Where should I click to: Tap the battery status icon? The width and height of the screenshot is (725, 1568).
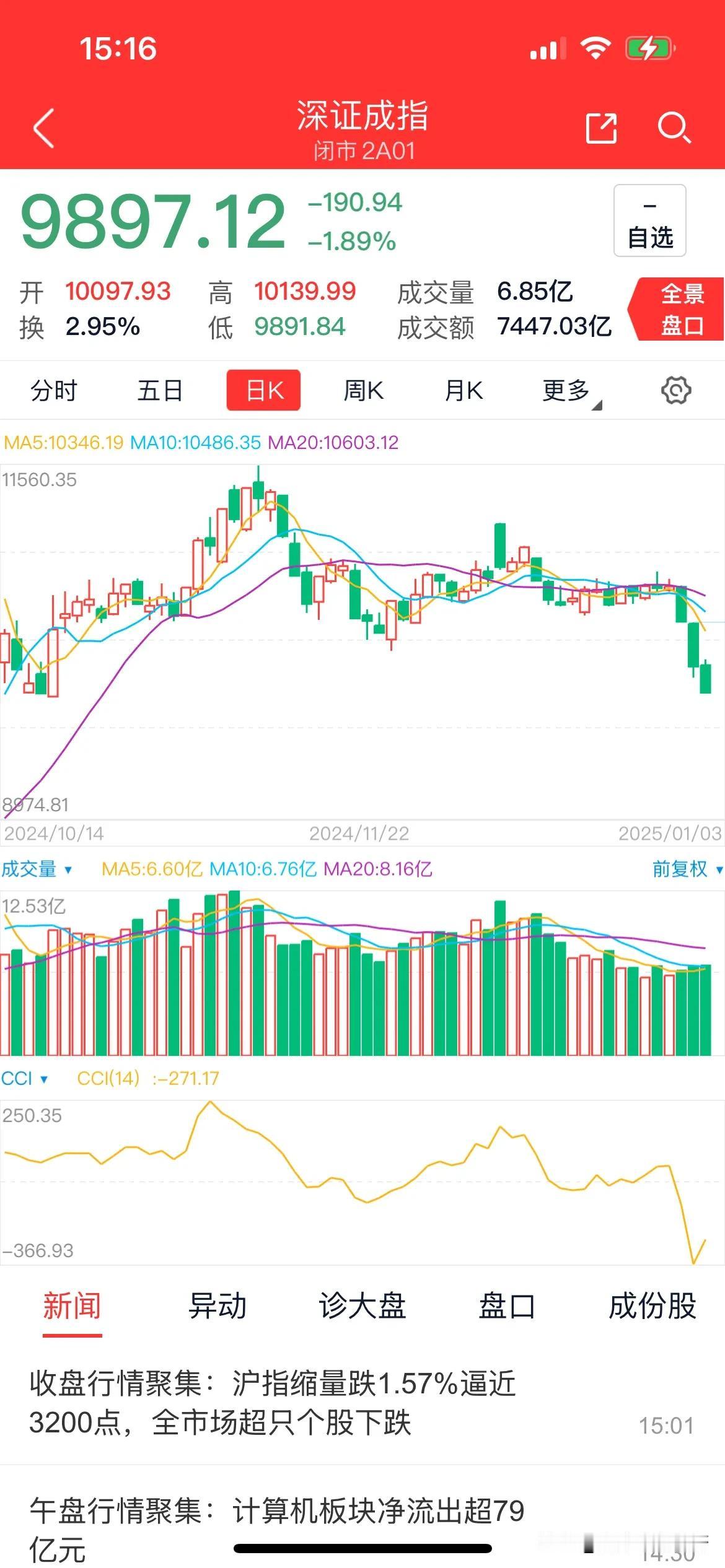(x=649, y=48)
